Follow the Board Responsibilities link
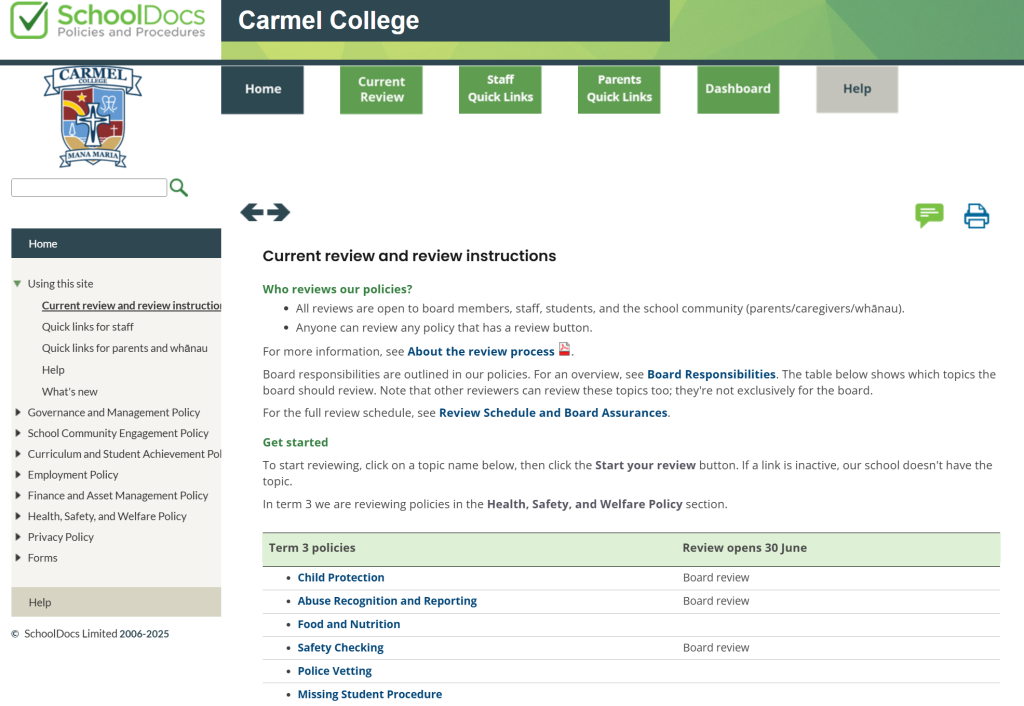1024x706 pixels. [x=711, y=374]
